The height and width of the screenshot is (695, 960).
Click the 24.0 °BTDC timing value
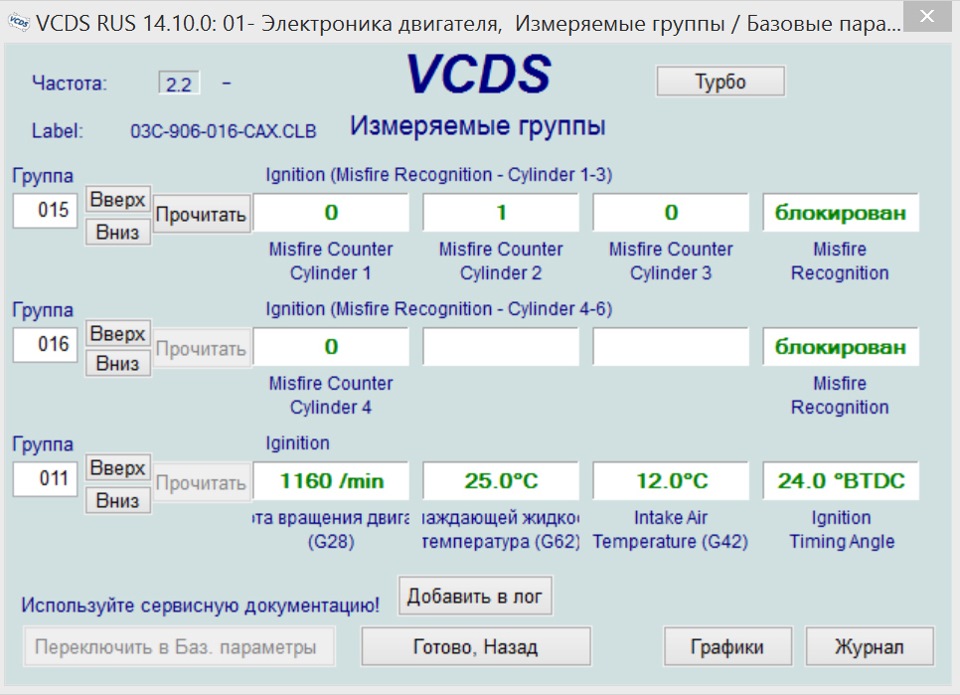tap(841, 481)
